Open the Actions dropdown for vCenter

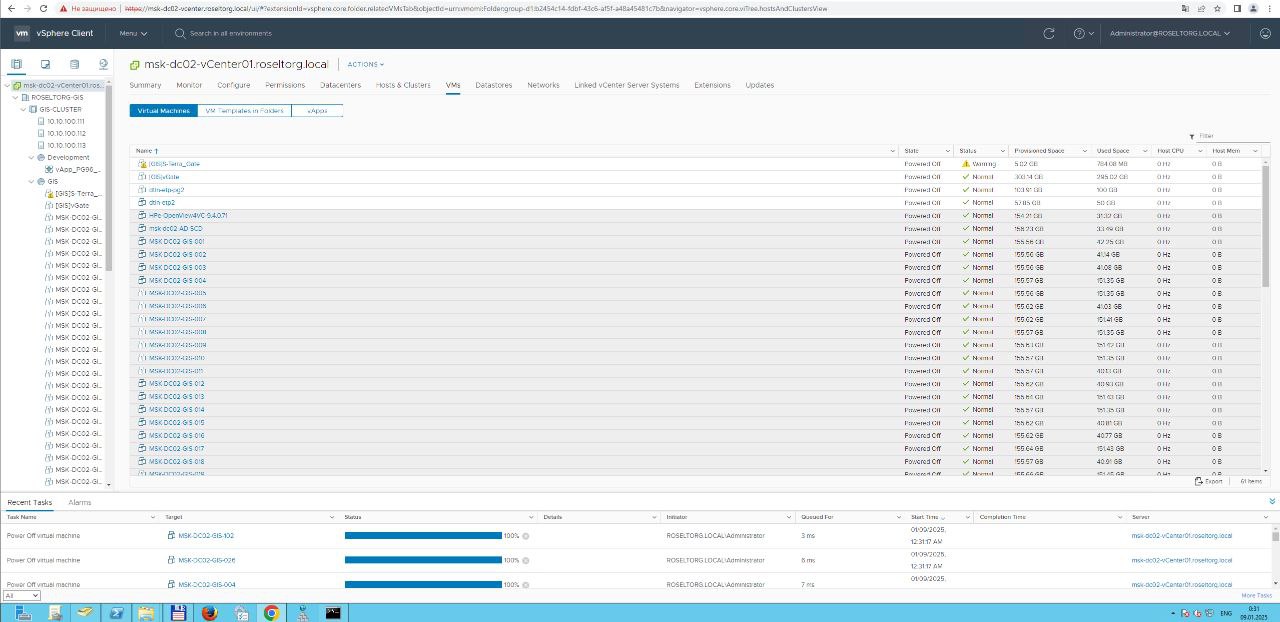click(x=365, y=64)
